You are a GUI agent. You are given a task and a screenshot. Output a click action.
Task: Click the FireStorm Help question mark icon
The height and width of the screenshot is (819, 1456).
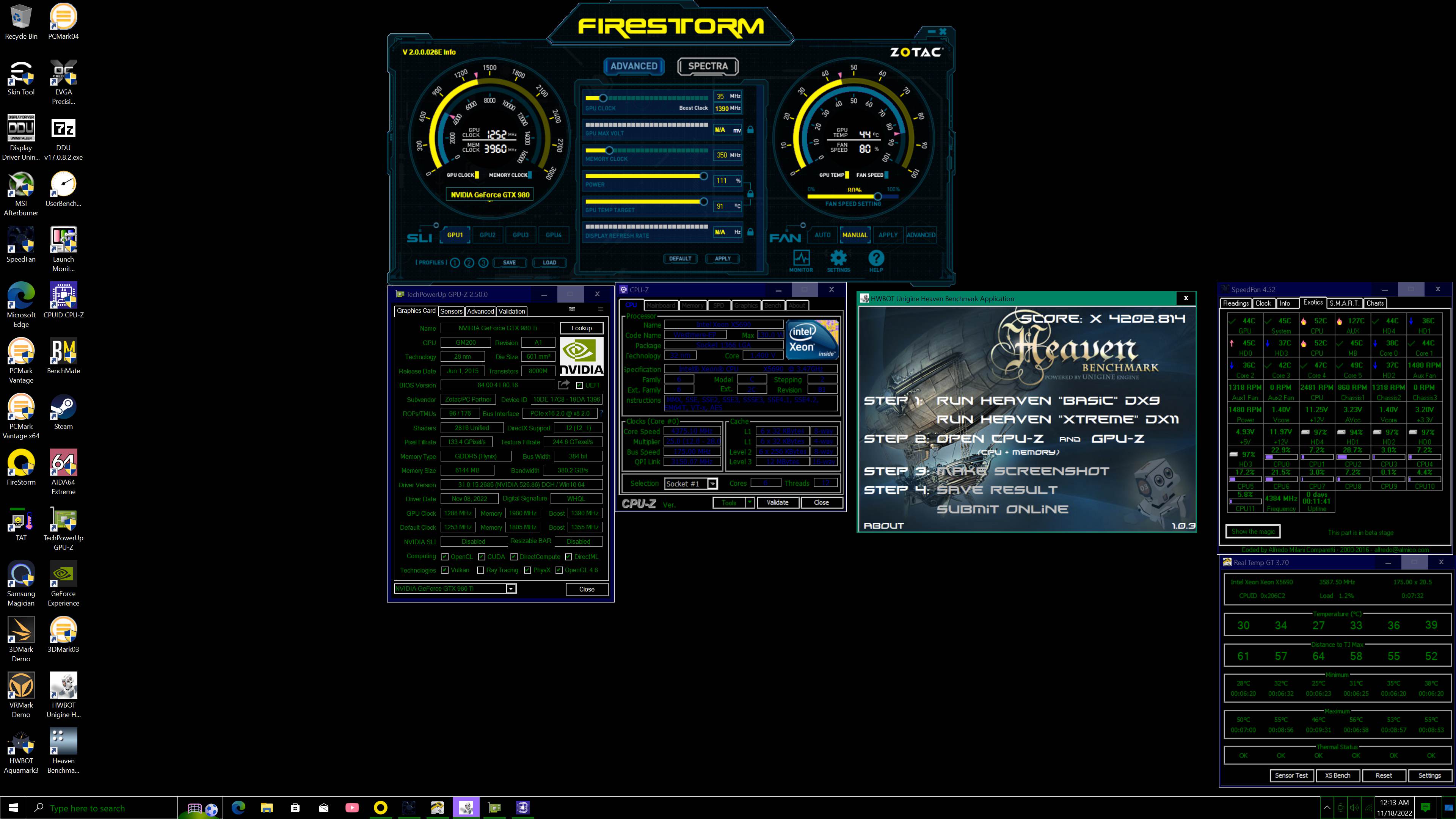tap(875, 258)
